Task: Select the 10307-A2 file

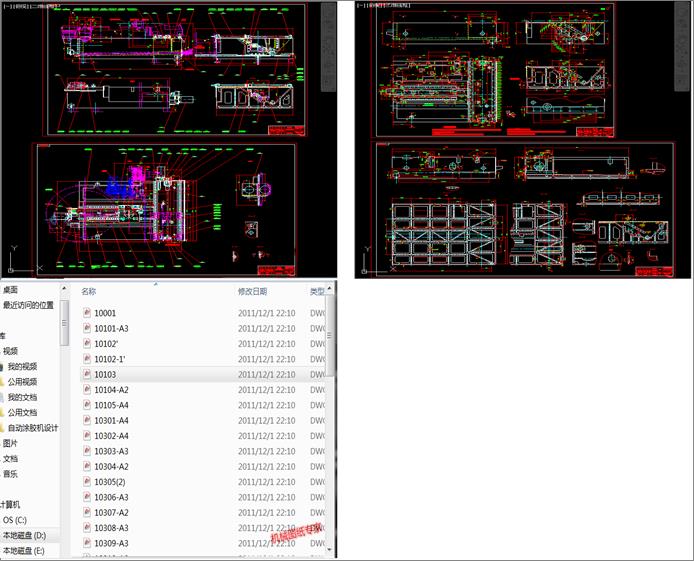Action: pyautogui.click(x=111, y=513)
